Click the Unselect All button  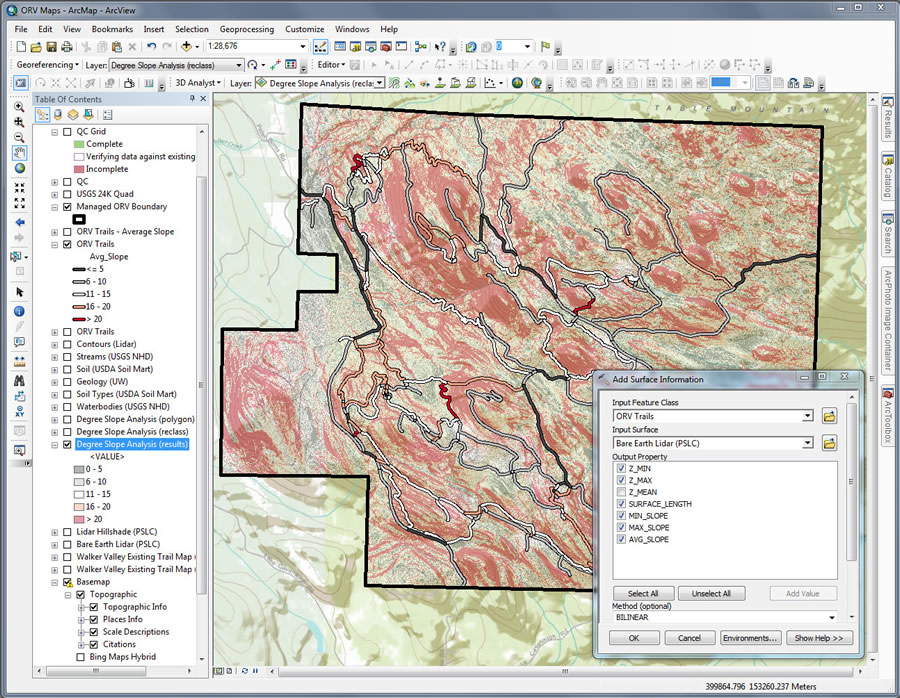(711, 593)
